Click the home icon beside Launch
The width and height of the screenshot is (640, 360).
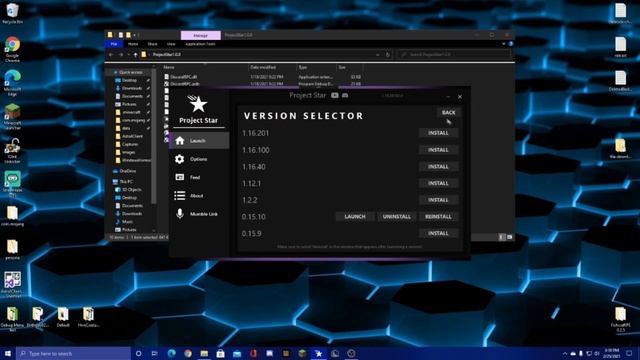click(180, 140)
